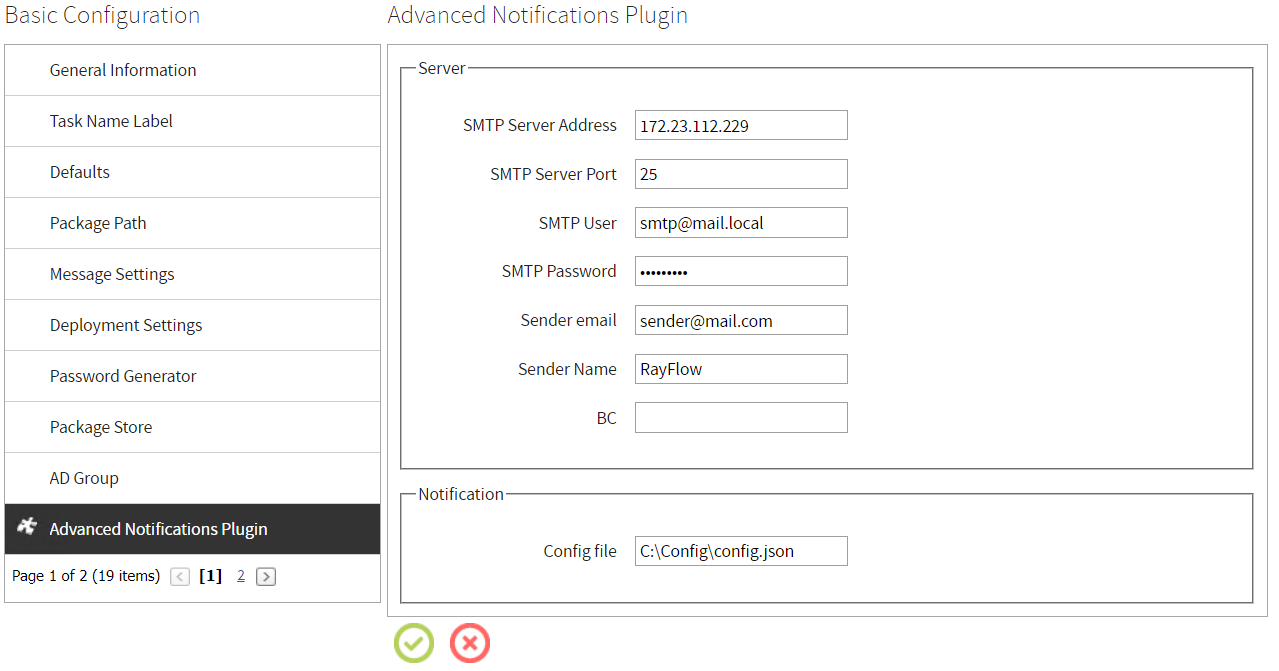Click the previous page arrow icon

click(x=179, y=576)
